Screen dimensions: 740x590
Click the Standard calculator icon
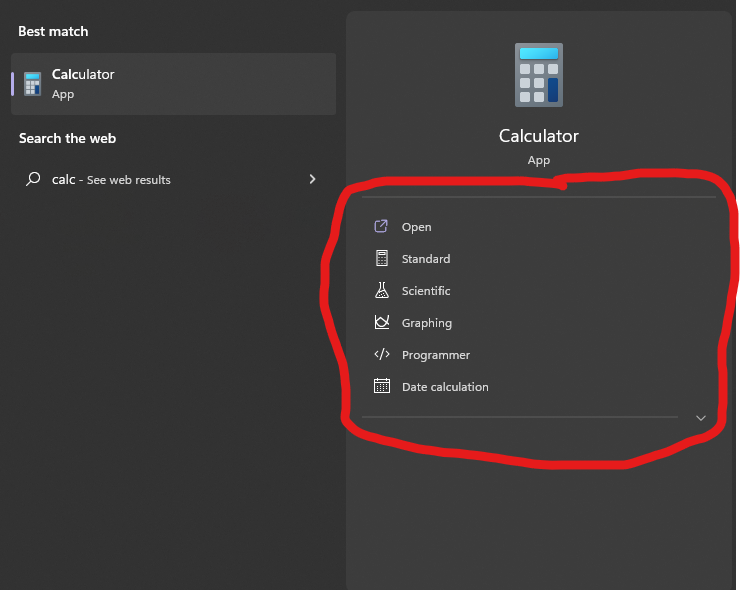point(382,258)
